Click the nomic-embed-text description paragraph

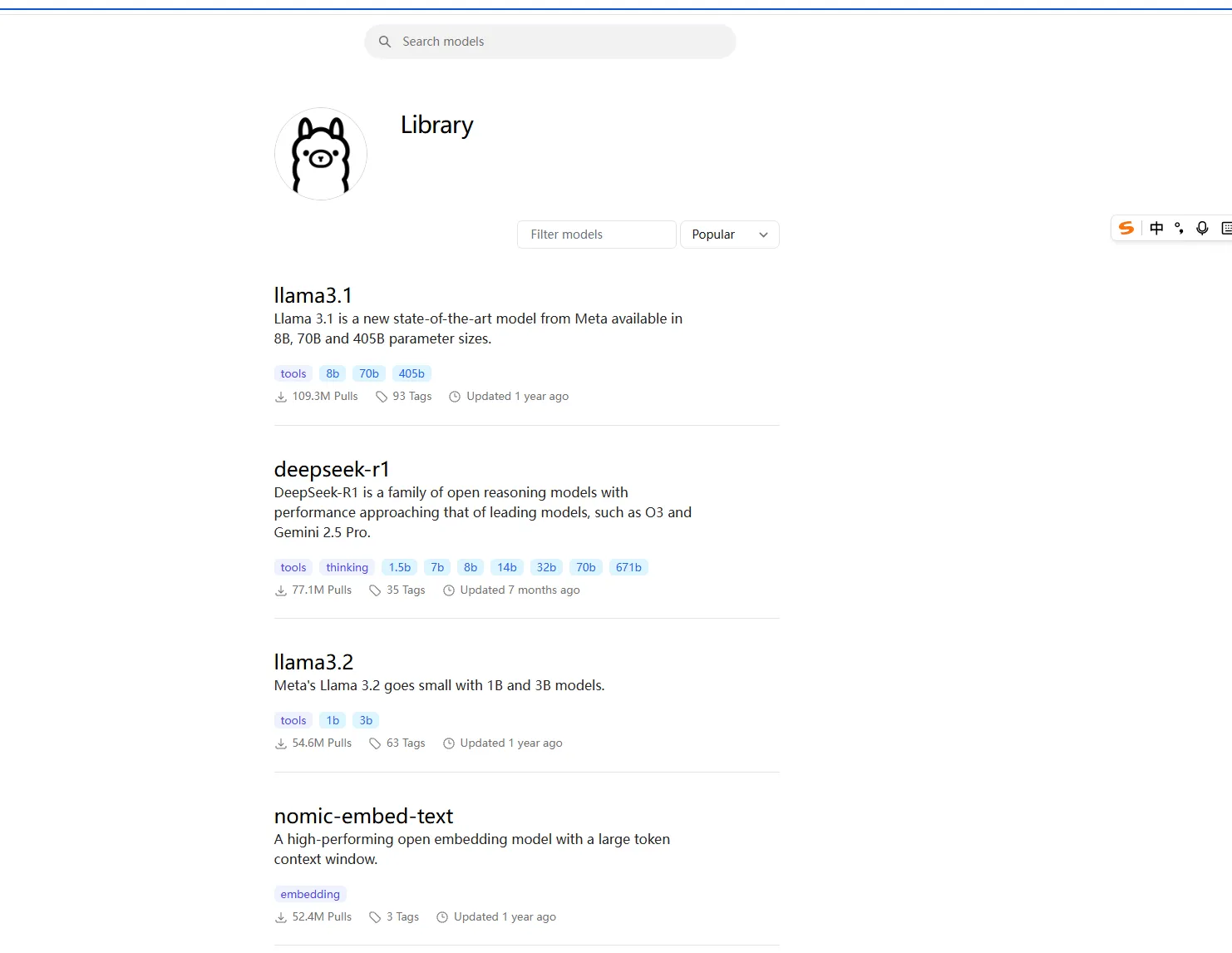click(x=472, y=849)
